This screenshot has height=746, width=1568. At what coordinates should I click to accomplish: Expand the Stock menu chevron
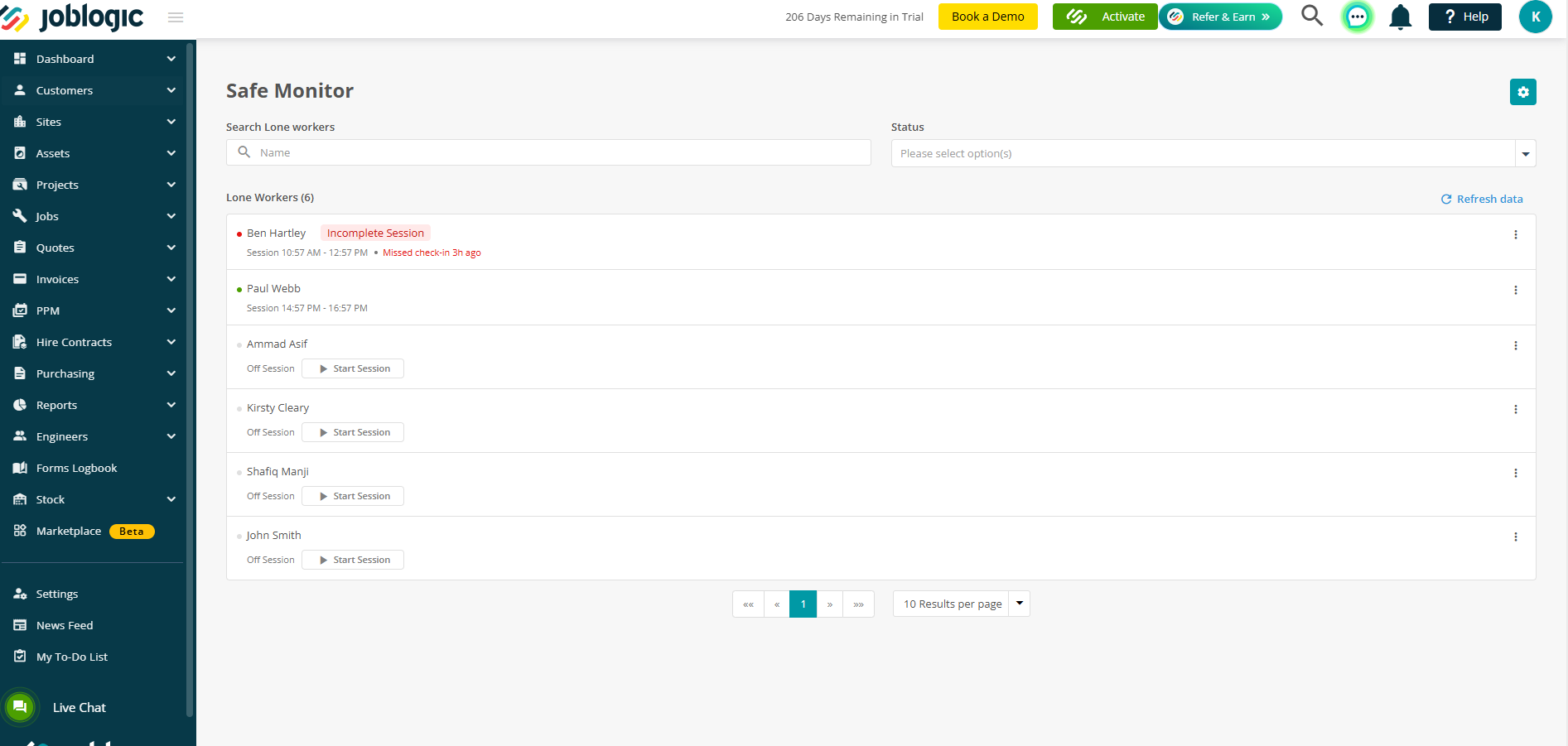pyautogui.click(x=171, y=499)
